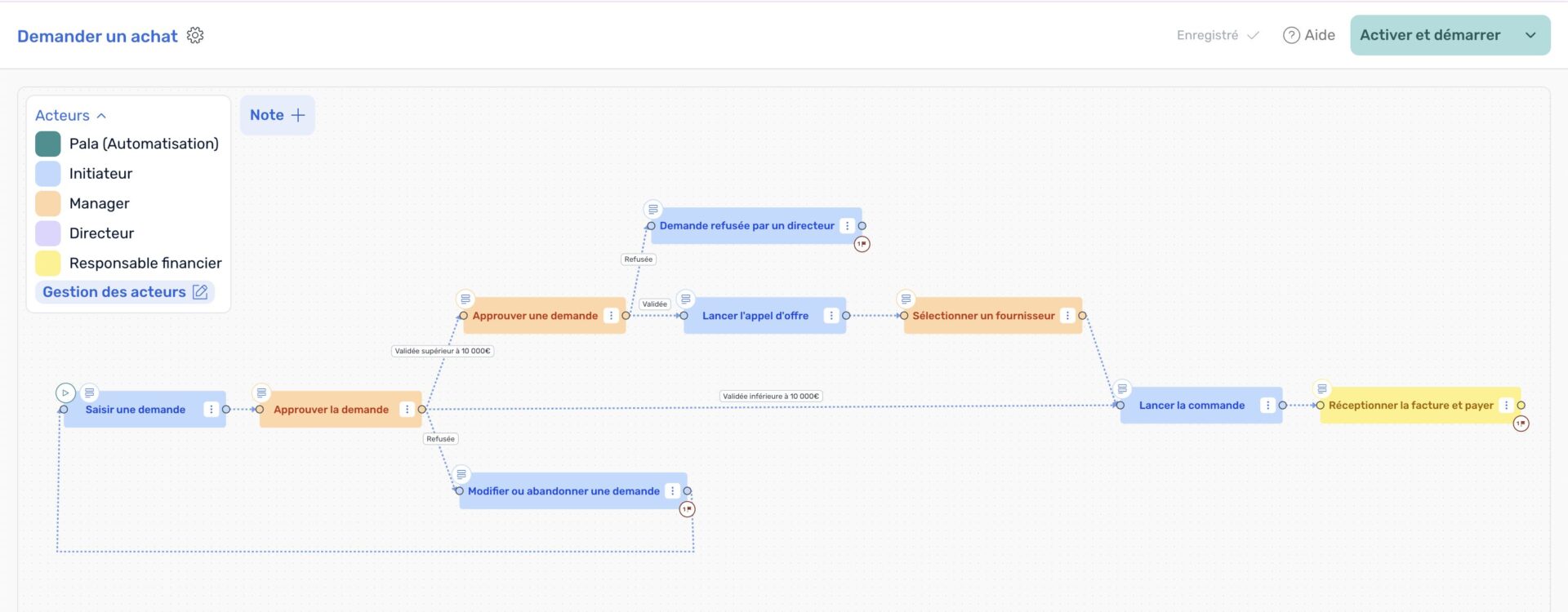
Task: Click start play icon above Saisir une demande
Action: [65, 392]
